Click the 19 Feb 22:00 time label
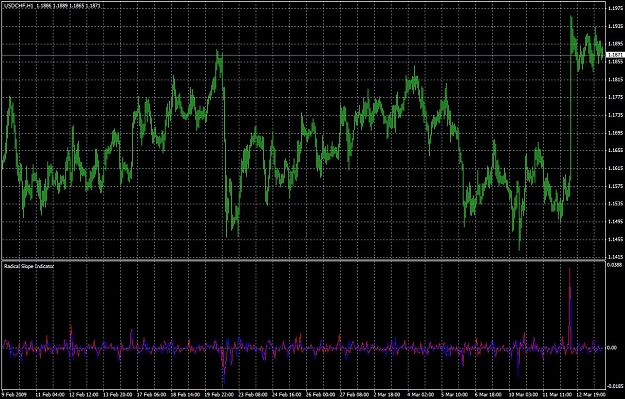625x399 pixels. [x=219, y=395]
